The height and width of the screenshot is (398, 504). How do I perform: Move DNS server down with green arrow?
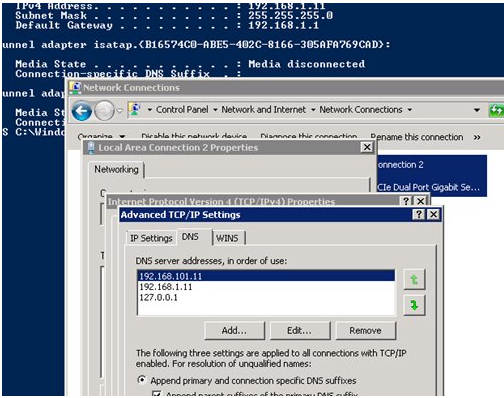[414, 305]
